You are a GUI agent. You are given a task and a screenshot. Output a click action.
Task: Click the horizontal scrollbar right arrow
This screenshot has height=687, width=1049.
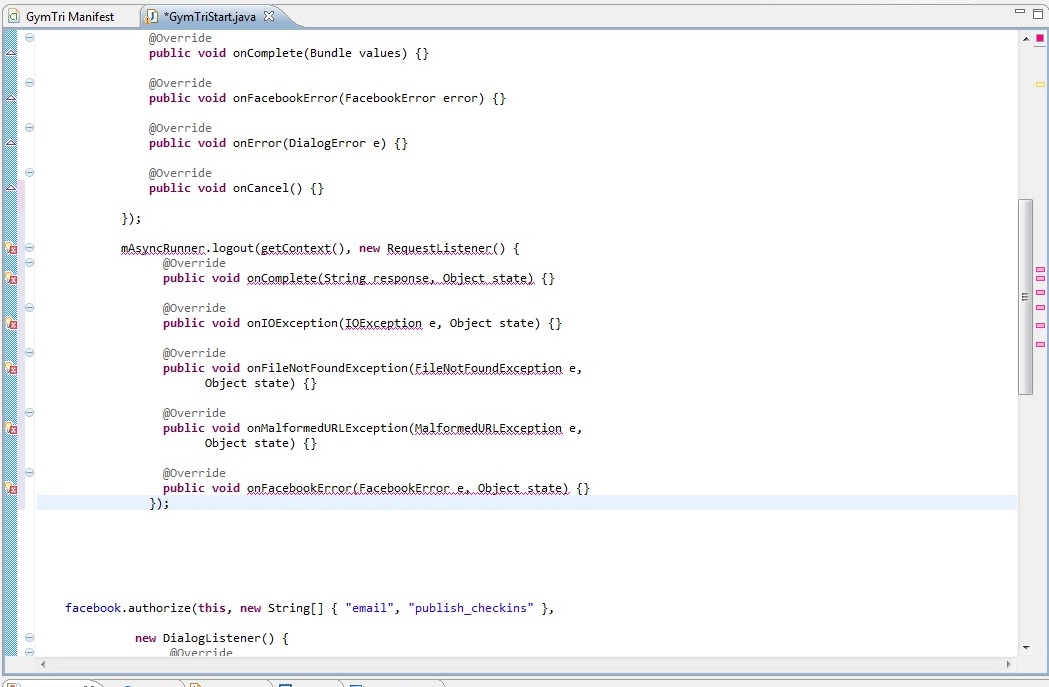pos(1008,663)
